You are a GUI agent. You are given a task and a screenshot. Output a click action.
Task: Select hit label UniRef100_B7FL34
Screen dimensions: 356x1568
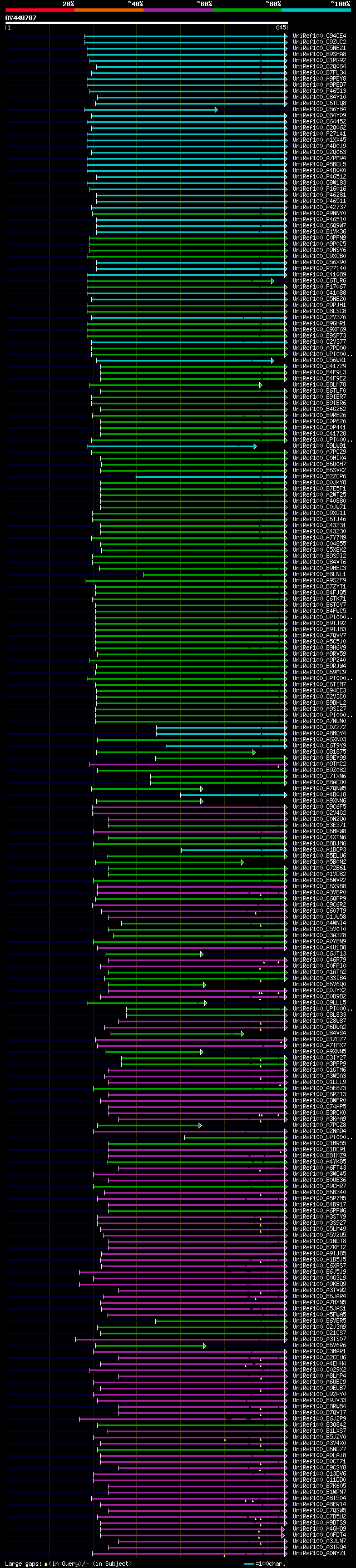tap(319, 72)
